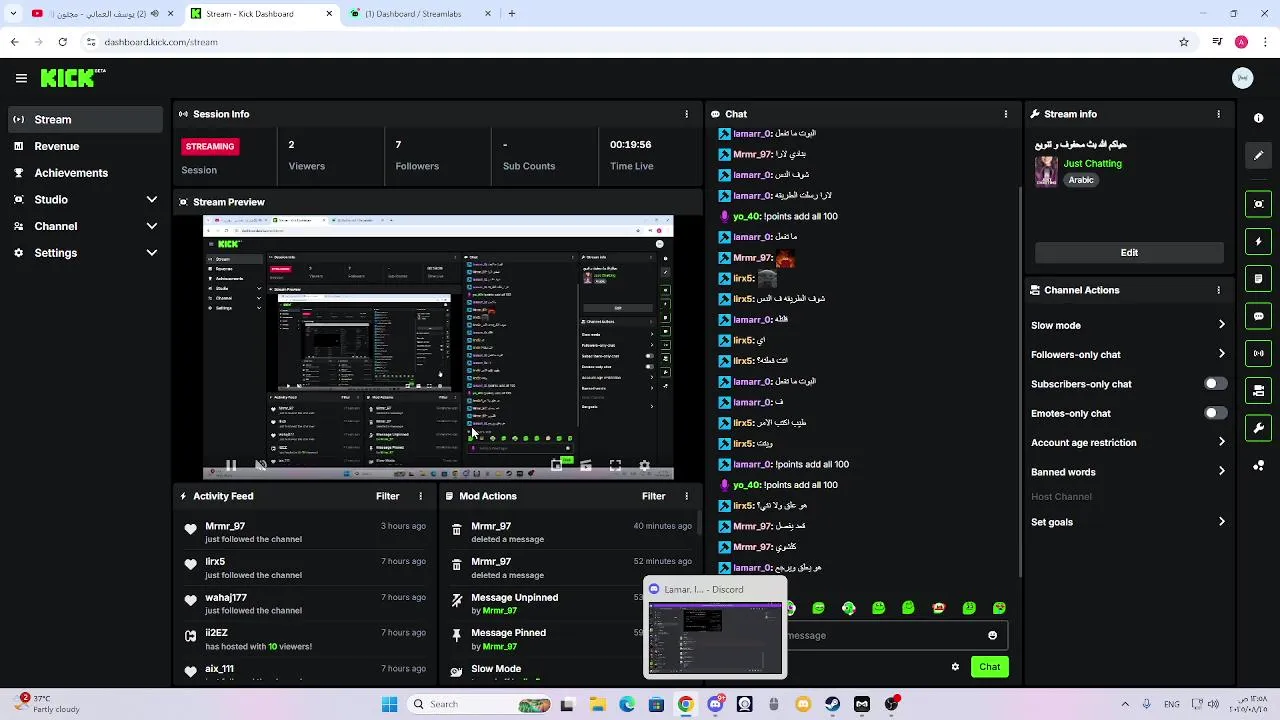Click trash icon for Mrmr_97 40 minutes ago
This screenshot has width=1280, height=720.
click(457, 530)
